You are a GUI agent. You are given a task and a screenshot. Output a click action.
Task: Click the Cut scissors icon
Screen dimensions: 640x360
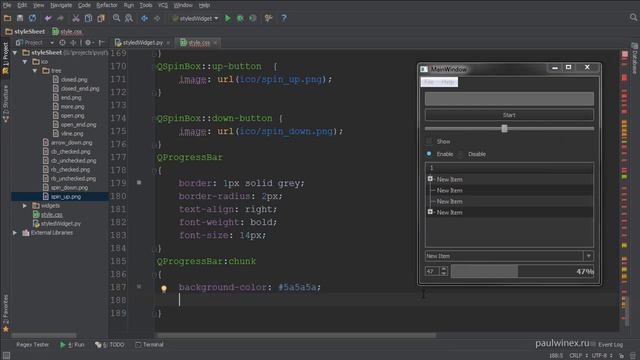[76, 18]
